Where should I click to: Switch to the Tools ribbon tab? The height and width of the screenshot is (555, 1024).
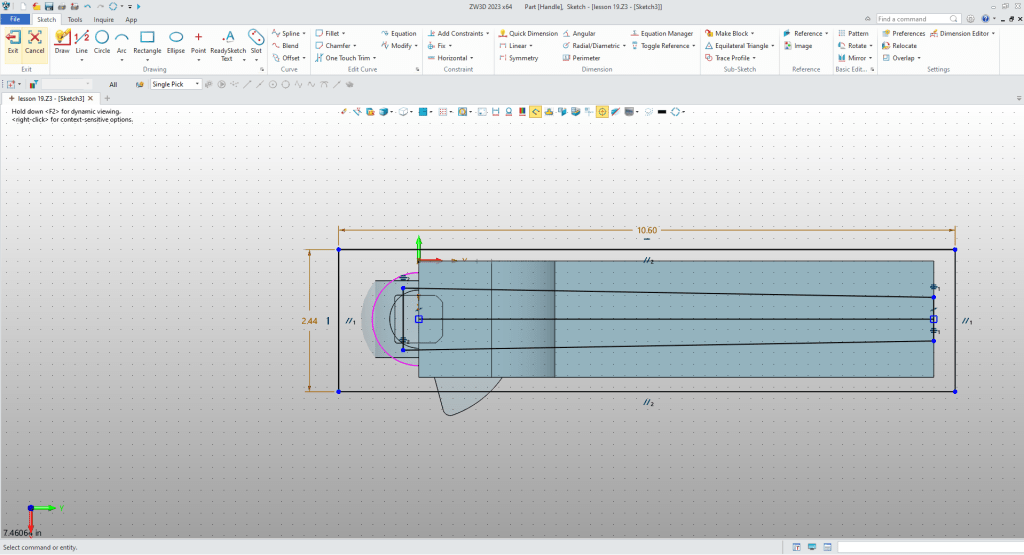[75, 19]
